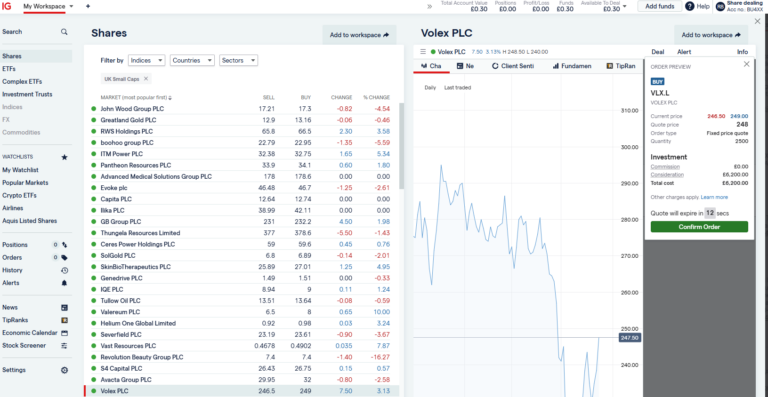Click the Add funds button

(659, 6)
